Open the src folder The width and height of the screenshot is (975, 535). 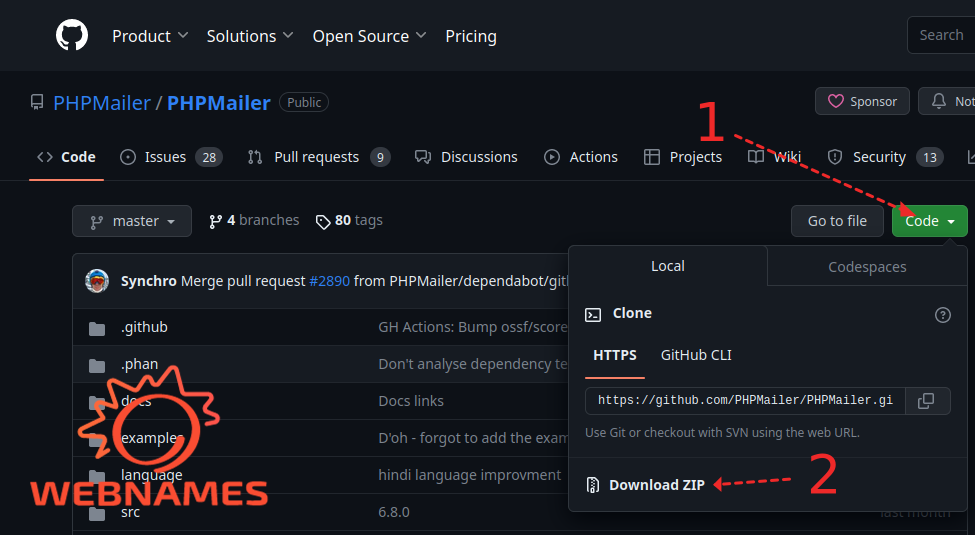131,512
